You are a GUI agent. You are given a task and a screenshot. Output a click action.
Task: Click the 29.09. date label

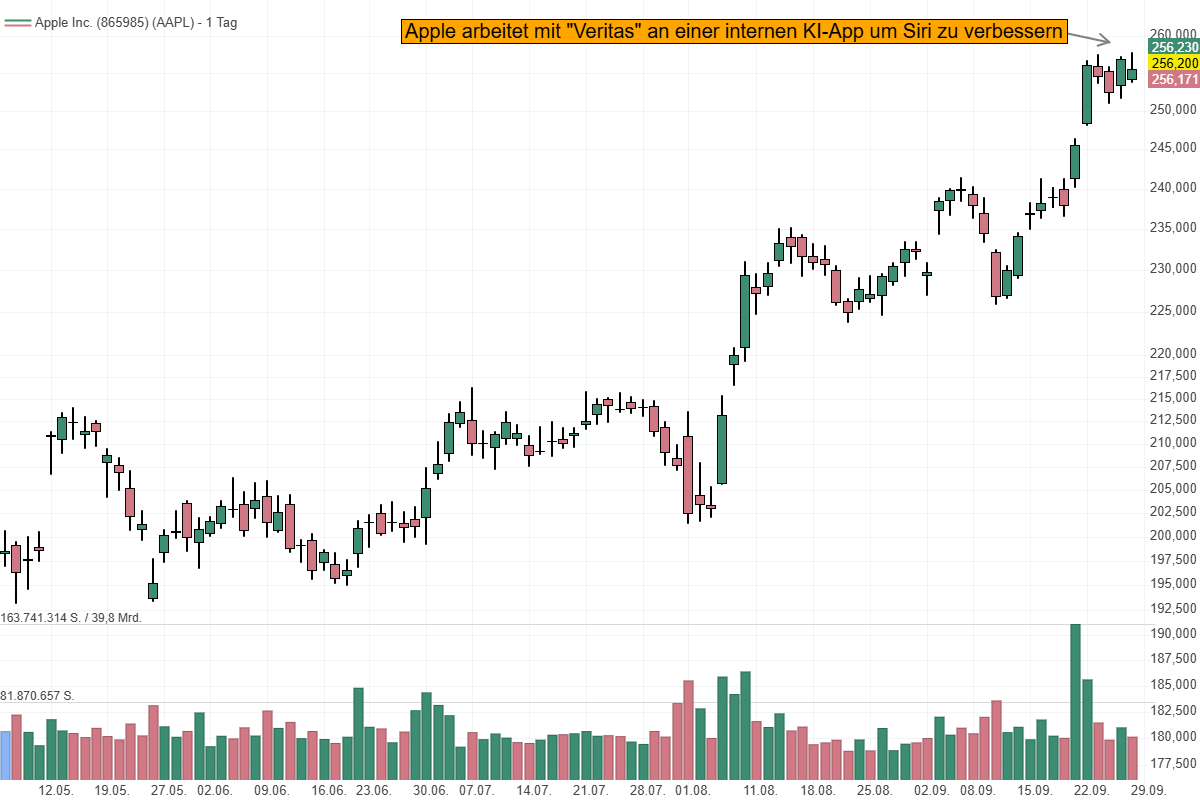tap(1147, 790)
